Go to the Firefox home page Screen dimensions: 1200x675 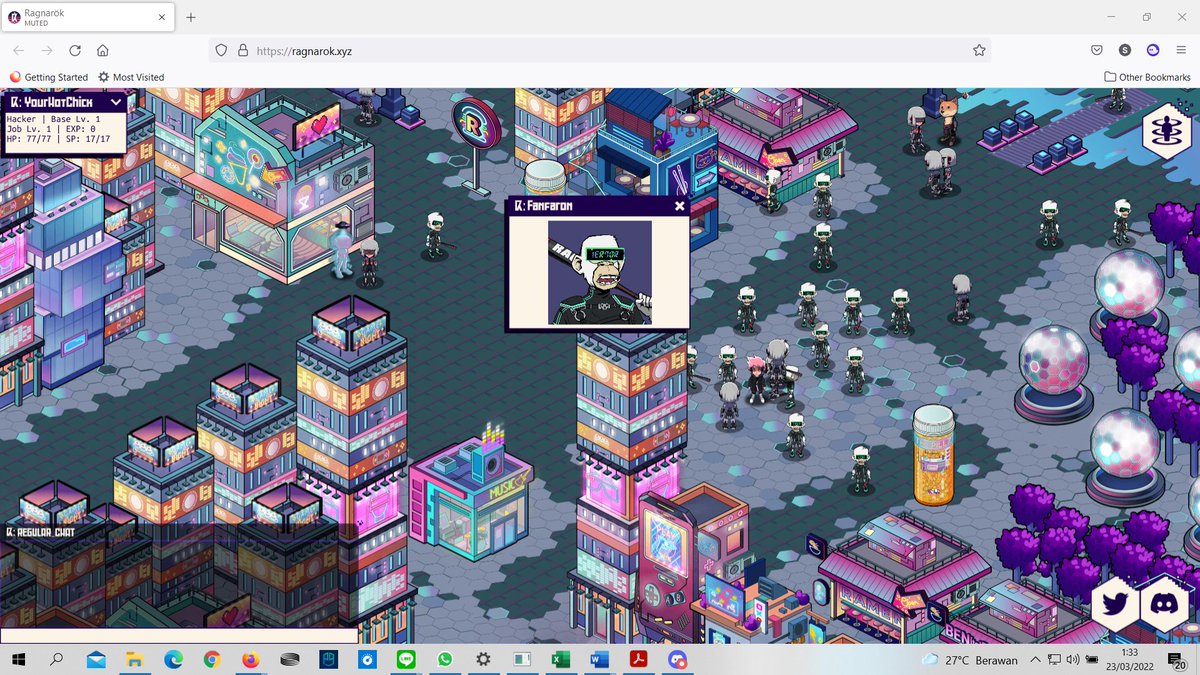click(103, 50)
